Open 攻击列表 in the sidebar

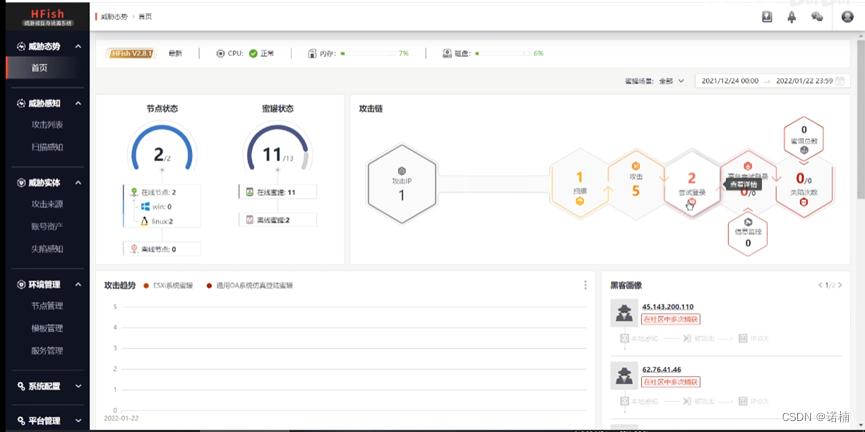pyautogui.click(x=47, y=125)
